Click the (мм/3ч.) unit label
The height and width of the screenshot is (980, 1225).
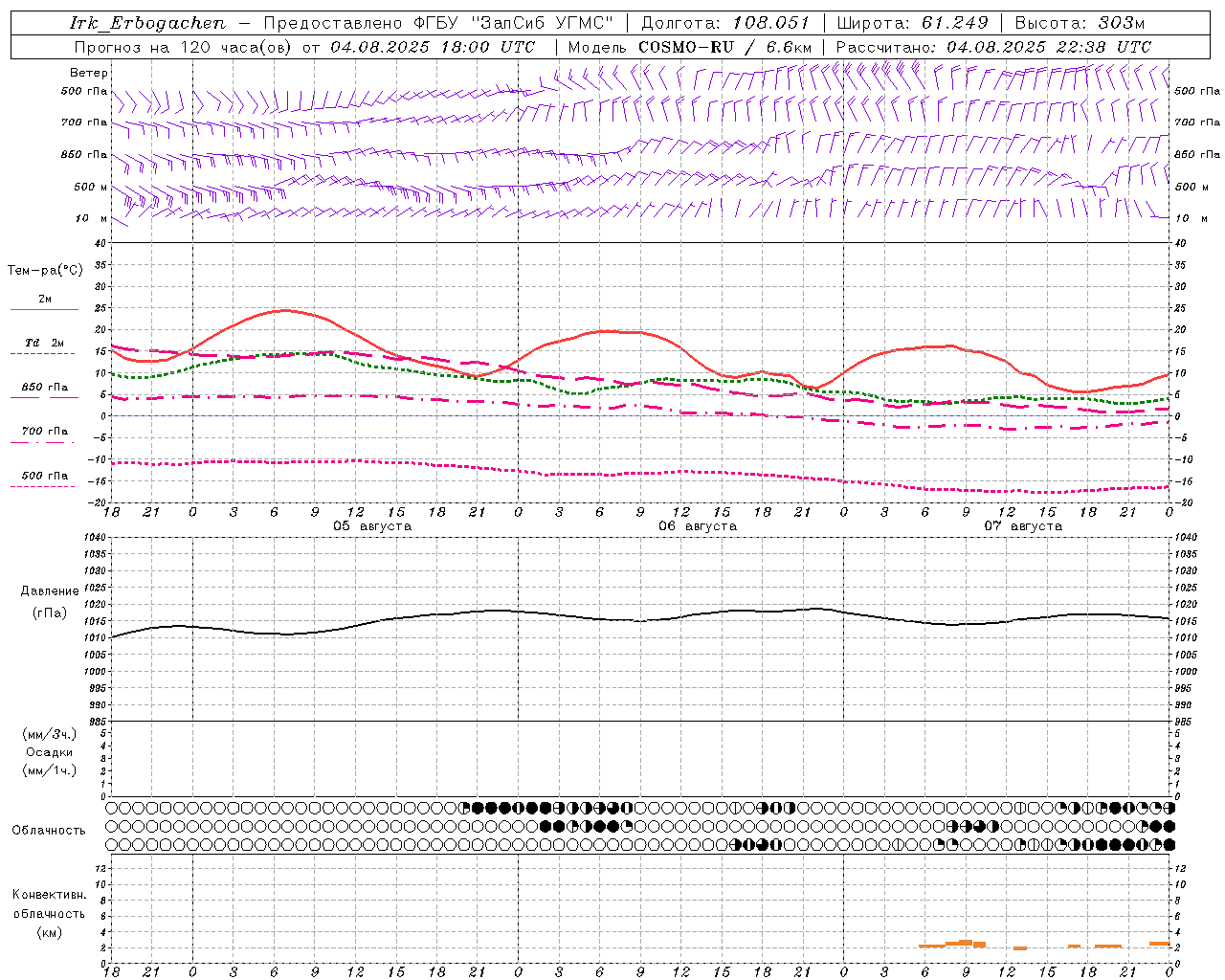(50, 734)
